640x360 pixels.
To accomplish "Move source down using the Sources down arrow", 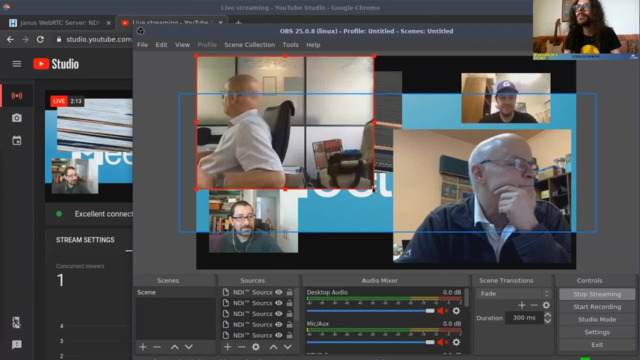I will click(x=288, y=347).
